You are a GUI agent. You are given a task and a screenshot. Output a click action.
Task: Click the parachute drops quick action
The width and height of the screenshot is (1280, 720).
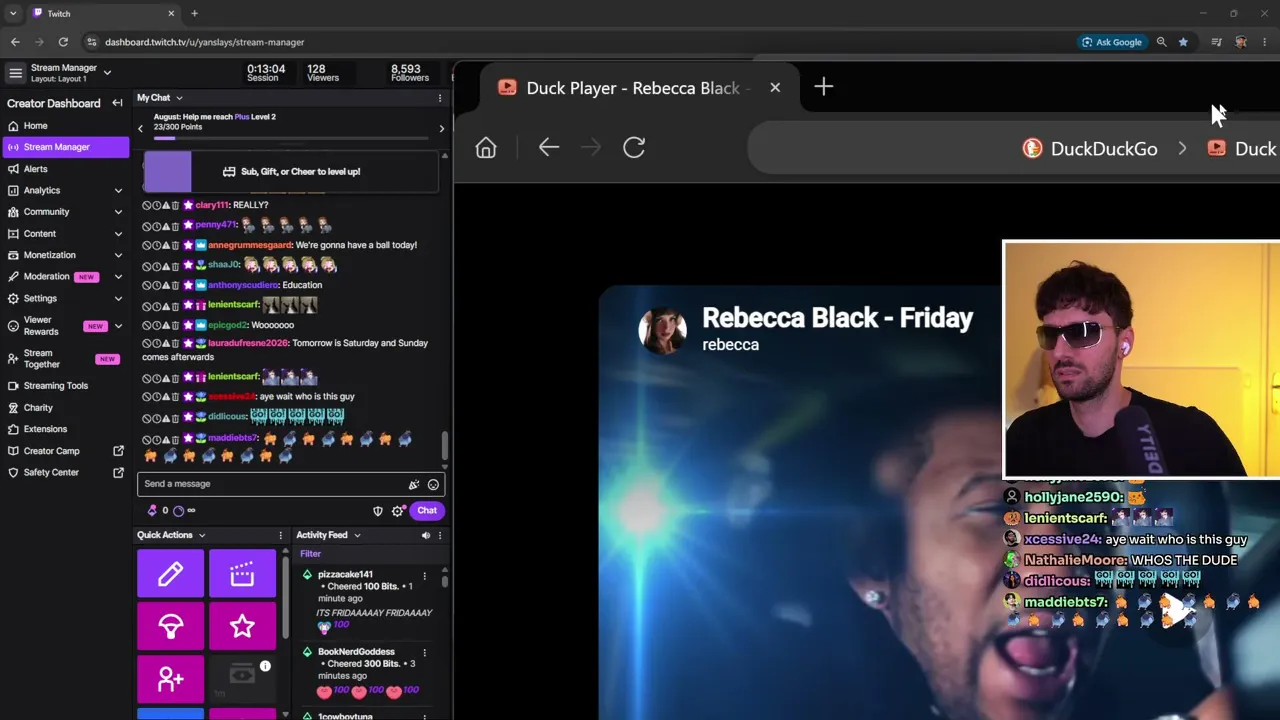pos(171,627)
